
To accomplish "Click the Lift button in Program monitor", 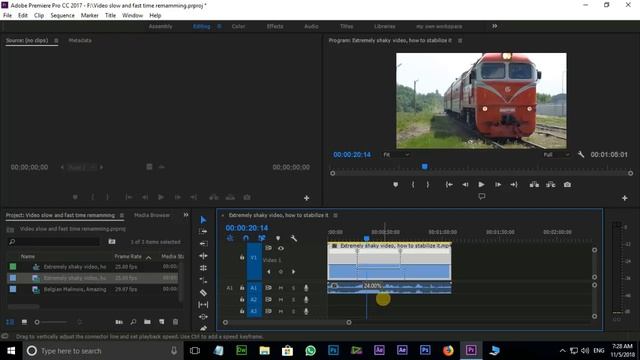I will 534,184.
